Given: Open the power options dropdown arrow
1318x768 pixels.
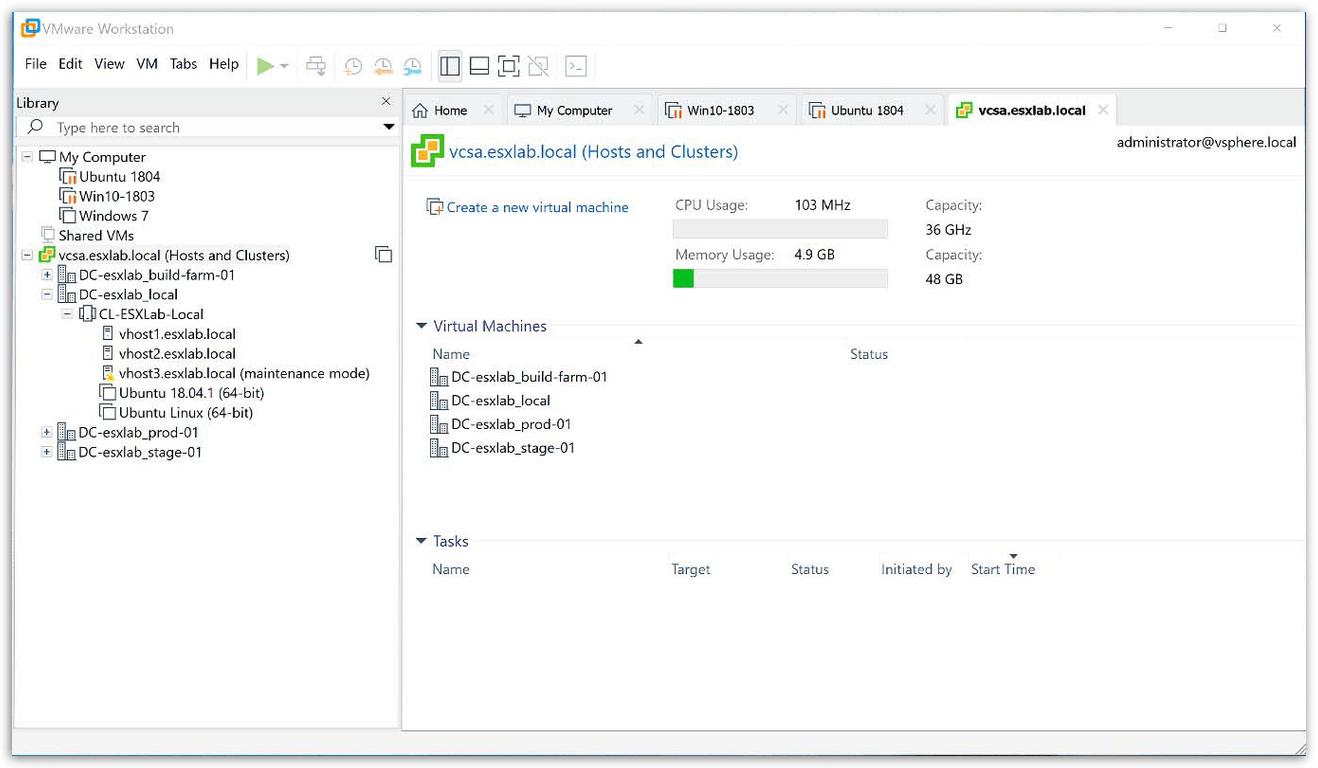Looking at the screenshot, I should coord(283,65).
